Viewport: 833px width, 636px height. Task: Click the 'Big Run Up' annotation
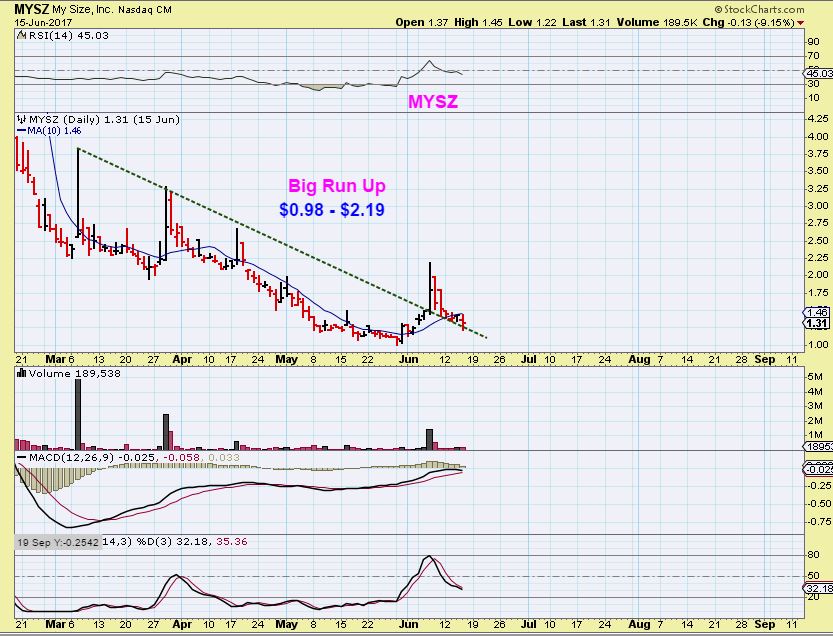(x=337, y=185)
